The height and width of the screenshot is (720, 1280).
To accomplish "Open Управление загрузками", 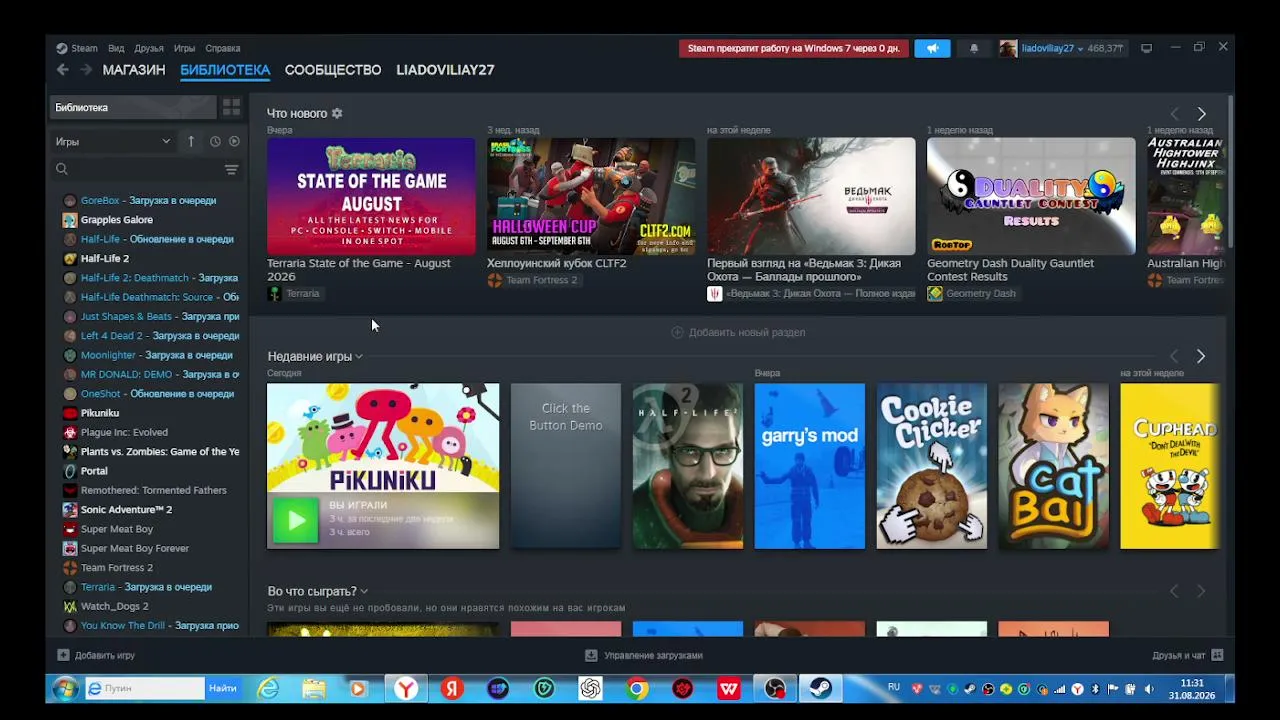I will click(x=644, y=655).
